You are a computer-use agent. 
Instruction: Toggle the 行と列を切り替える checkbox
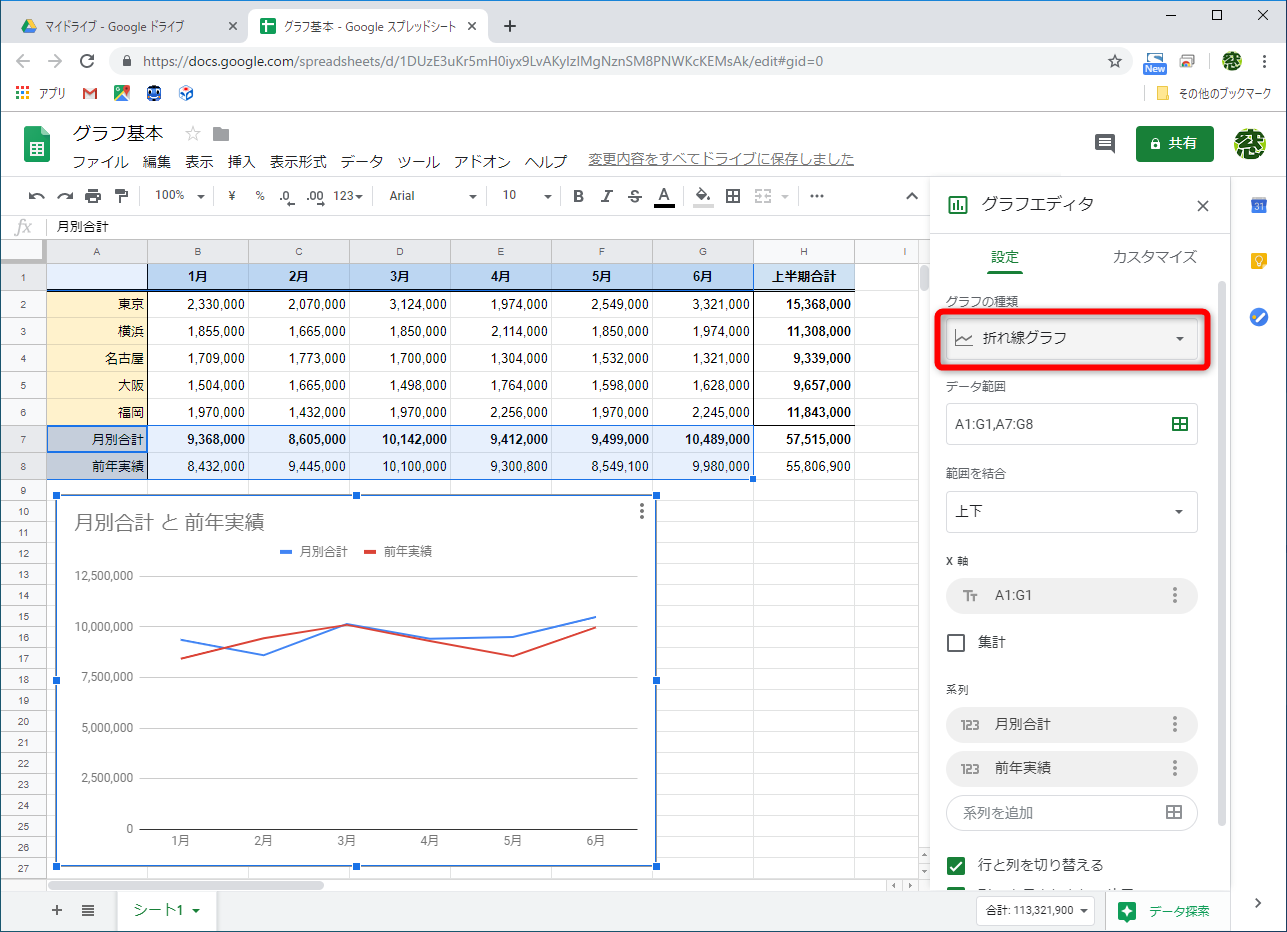click(x=956, y=865)
